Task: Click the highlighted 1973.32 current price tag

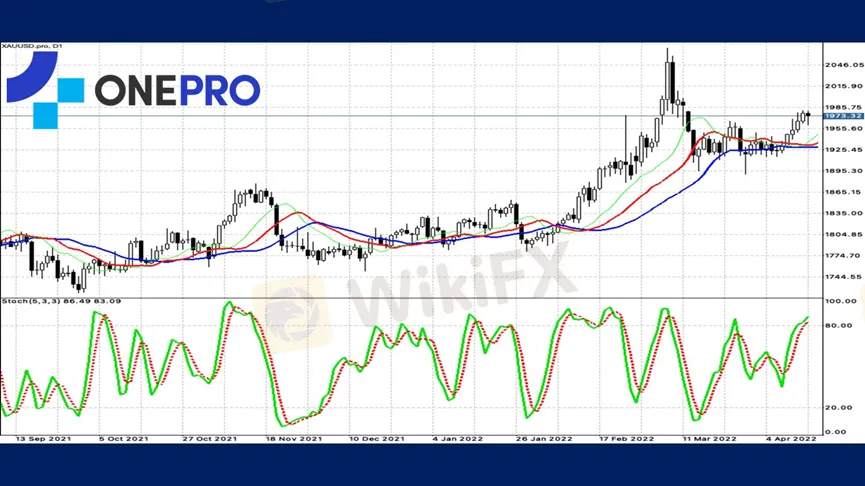Action: point(842,117)
